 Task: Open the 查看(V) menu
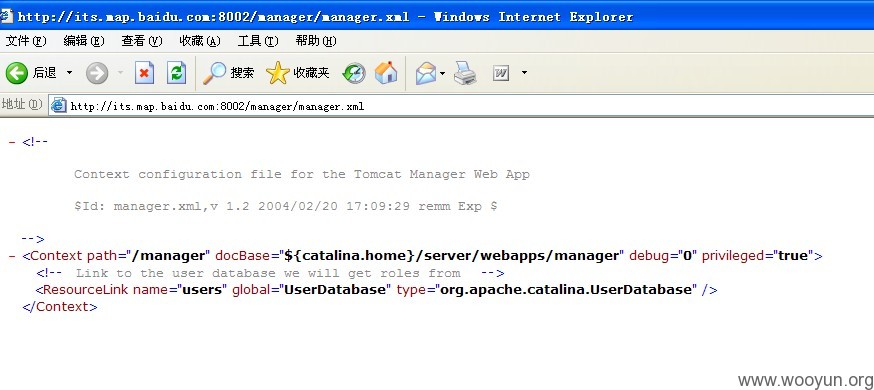[142, 41]
